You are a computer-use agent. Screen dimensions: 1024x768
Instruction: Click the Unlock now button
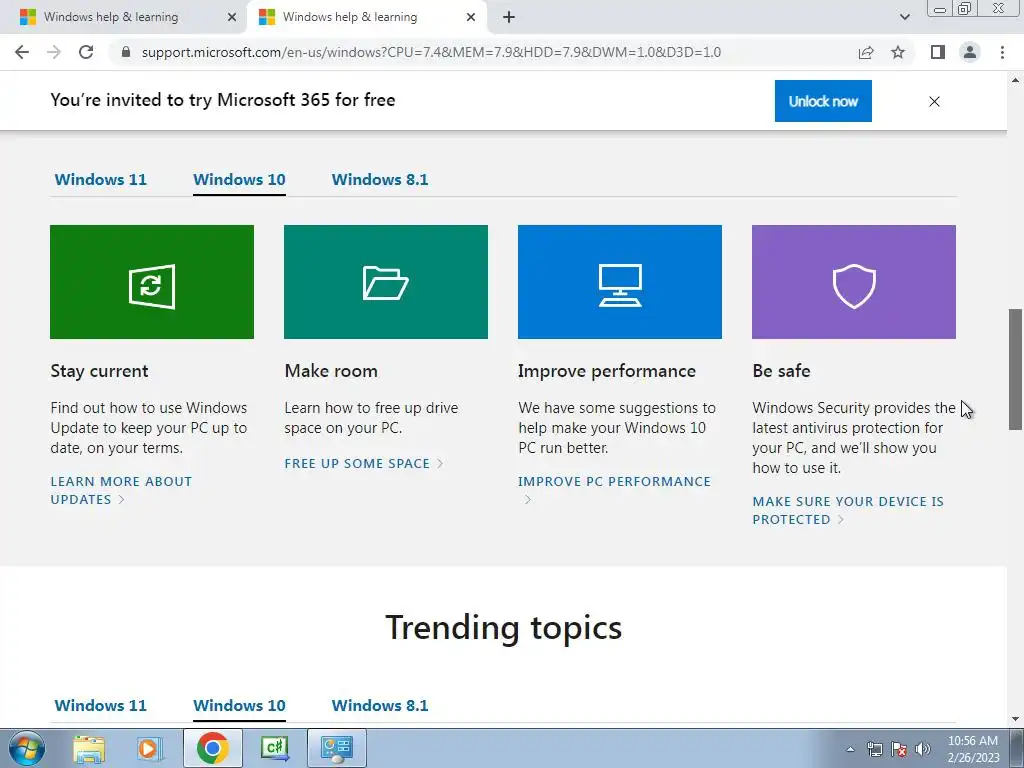(823, 101)
